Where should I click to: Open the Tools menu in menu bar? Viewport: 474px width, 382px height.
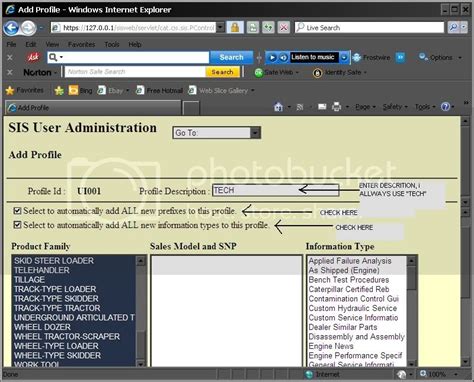pos(112,44)
